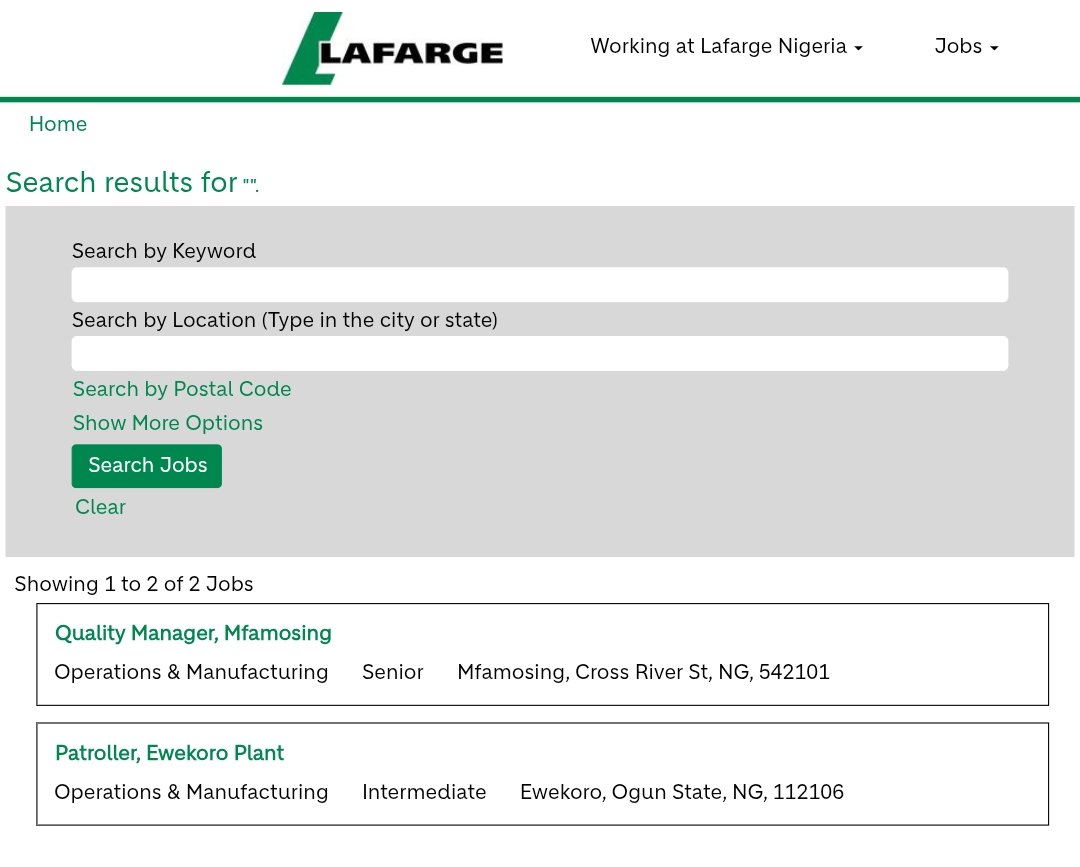Go to the Home breadcrumb link
The width and height of the screenshot is (1080, 867).
coord(58,124)
